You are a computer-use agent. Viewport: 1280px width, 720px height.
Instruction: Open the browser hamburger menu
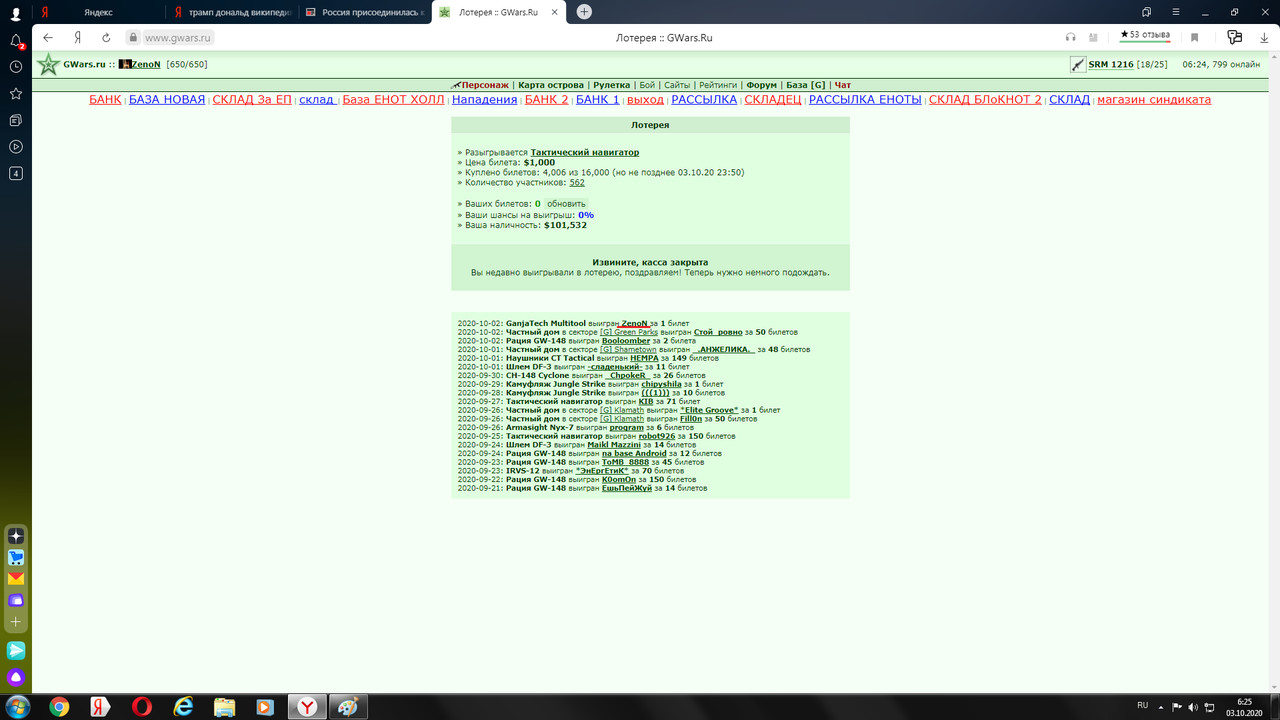point(1176,12)
